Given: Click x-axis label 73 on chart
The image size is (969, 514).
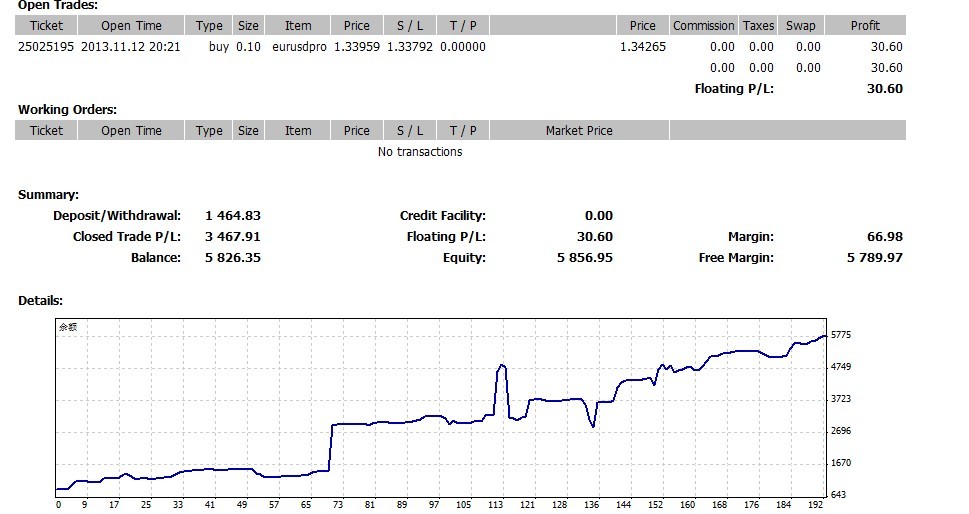Looking at the screenshot, I should 337,505.
